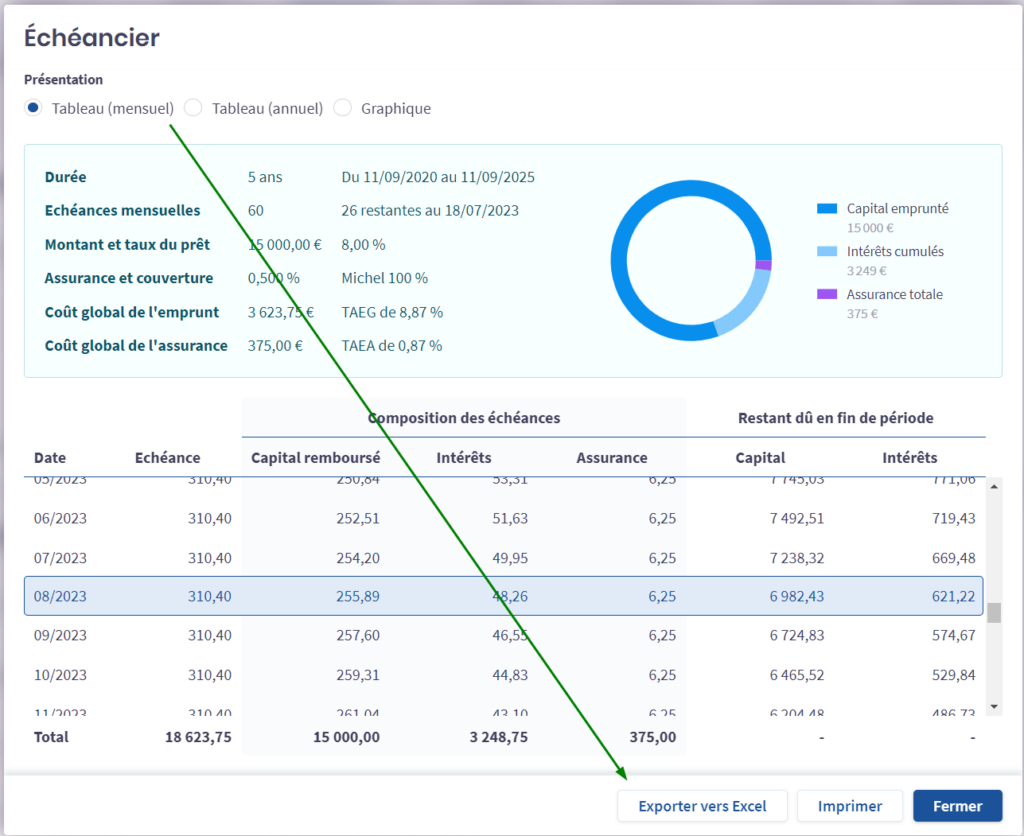Click Intérêts cumulés light-blue legend swatch
The image size is (1024, 836).
click(x=827, y=252)
